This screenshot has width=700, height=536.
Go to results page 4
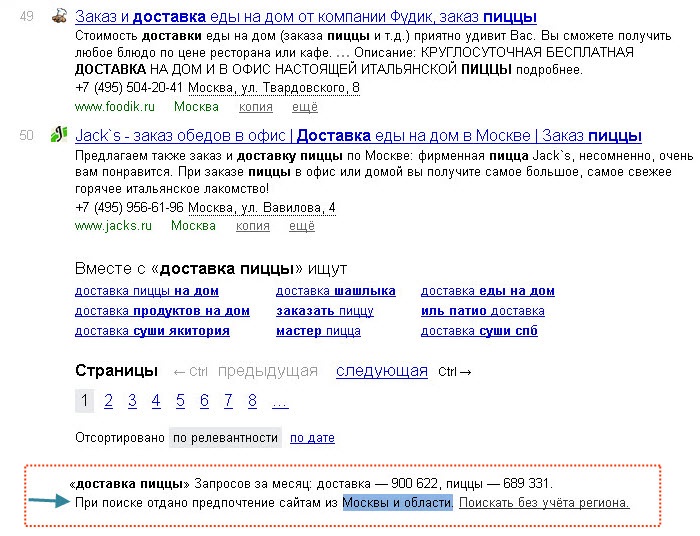[156, 401]
